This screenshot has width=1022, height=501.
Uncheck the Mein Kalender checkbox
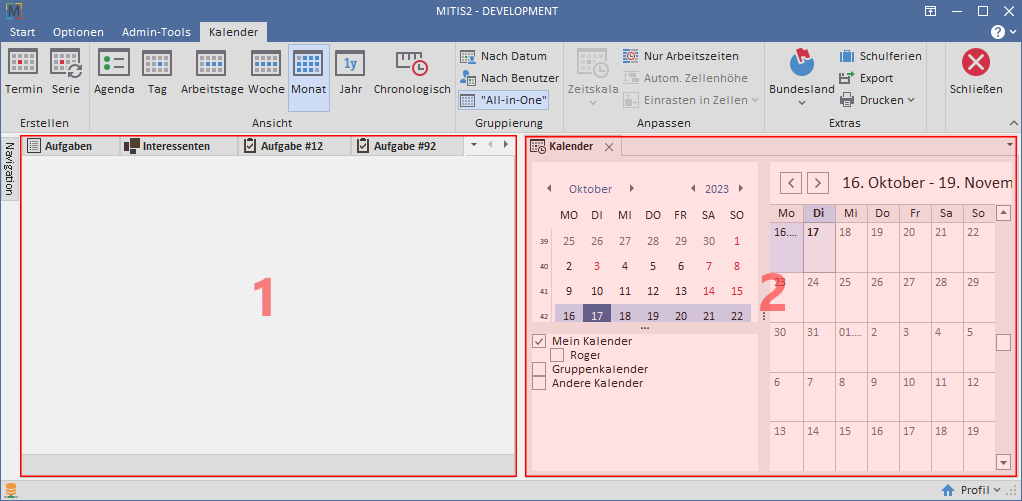(x=539, y=341)
